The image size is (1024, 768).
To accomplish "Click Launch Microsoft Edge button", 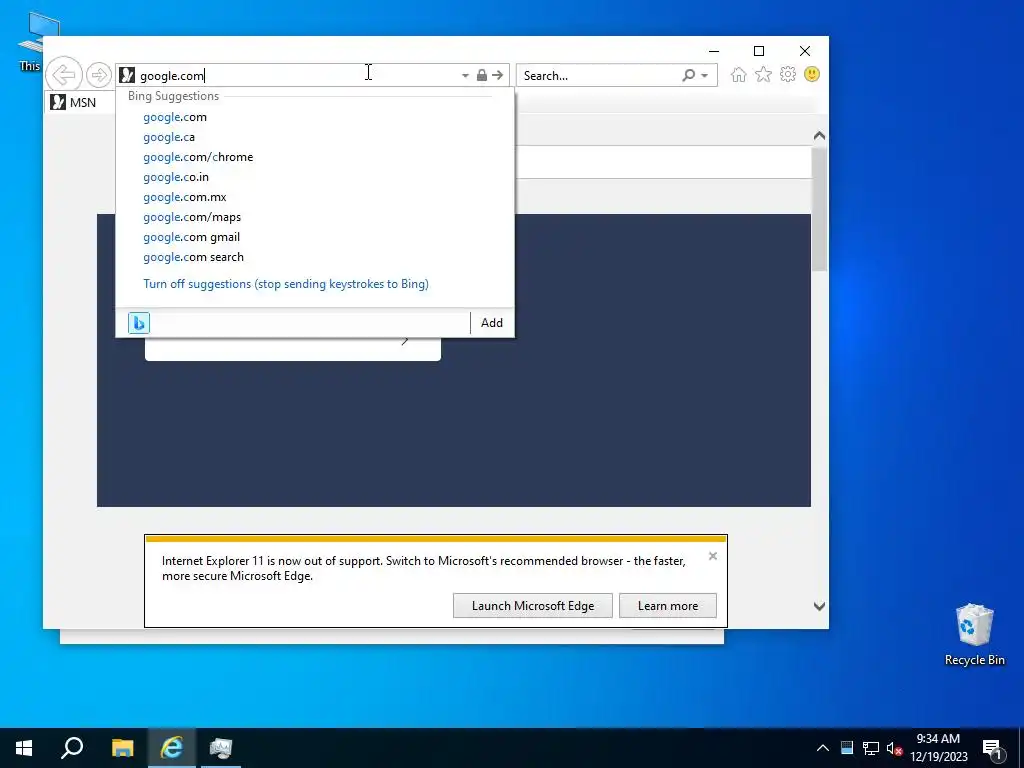I will pyautogui.click(x=533, y=605).
